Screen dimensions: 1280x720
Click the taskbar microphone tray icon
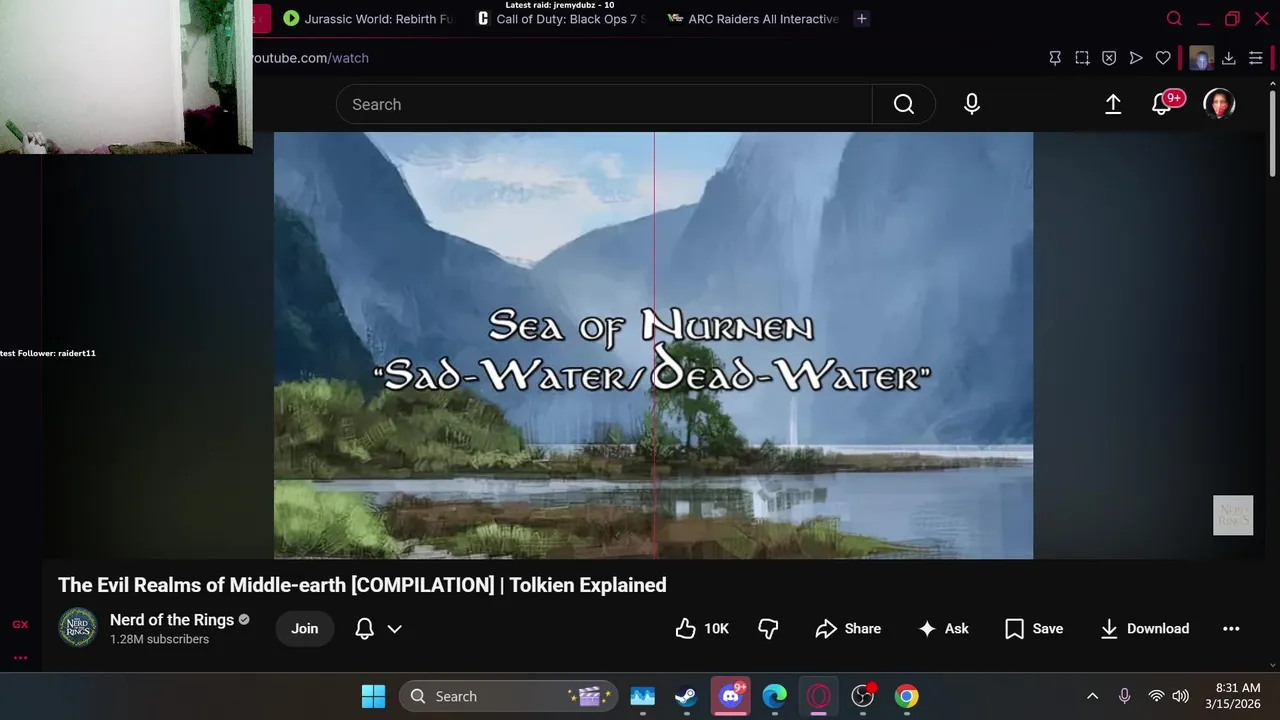(x=1125, y=696)
